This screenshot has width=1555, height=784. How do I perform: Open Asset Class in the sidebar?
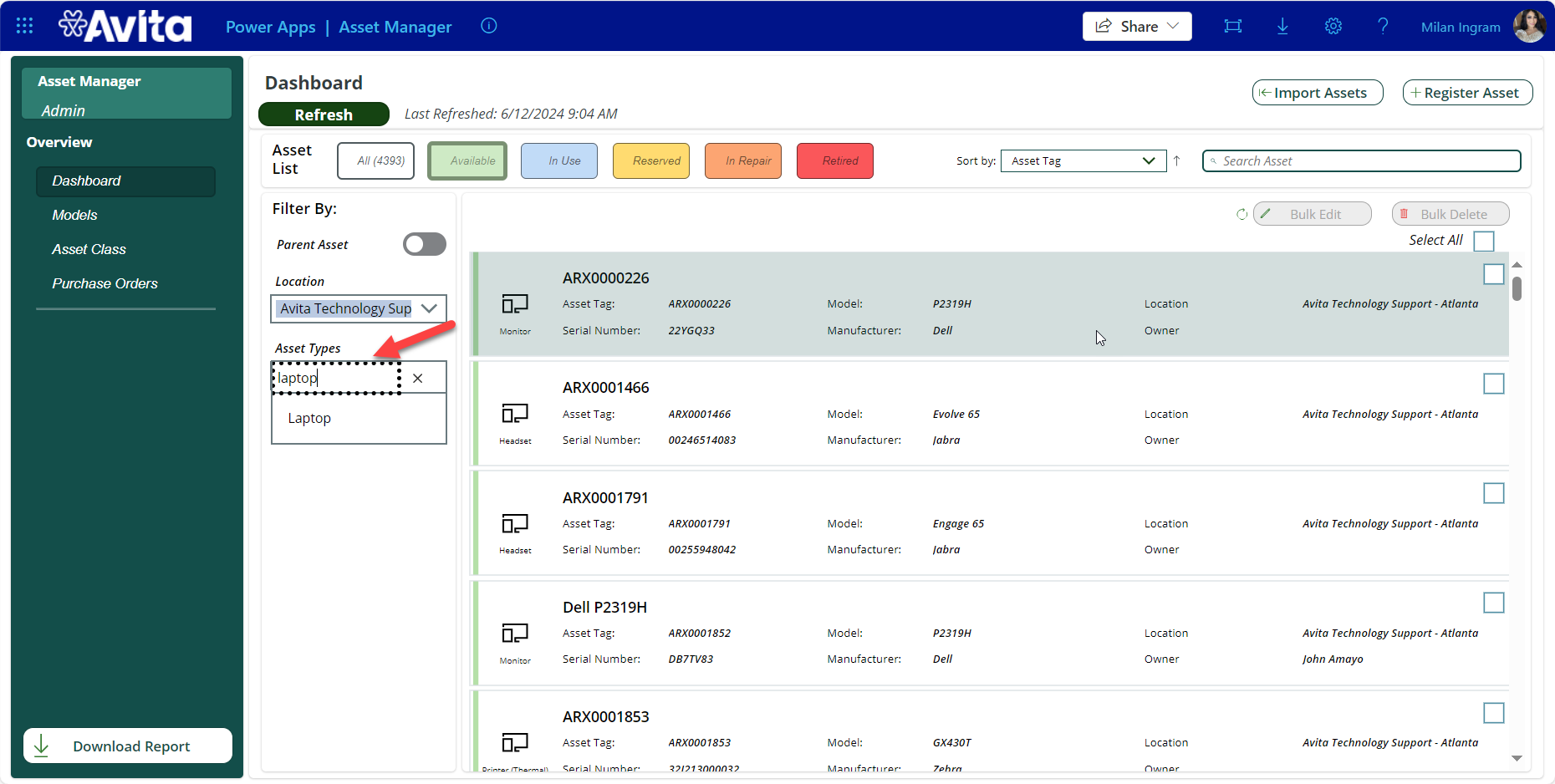(89, 249)
